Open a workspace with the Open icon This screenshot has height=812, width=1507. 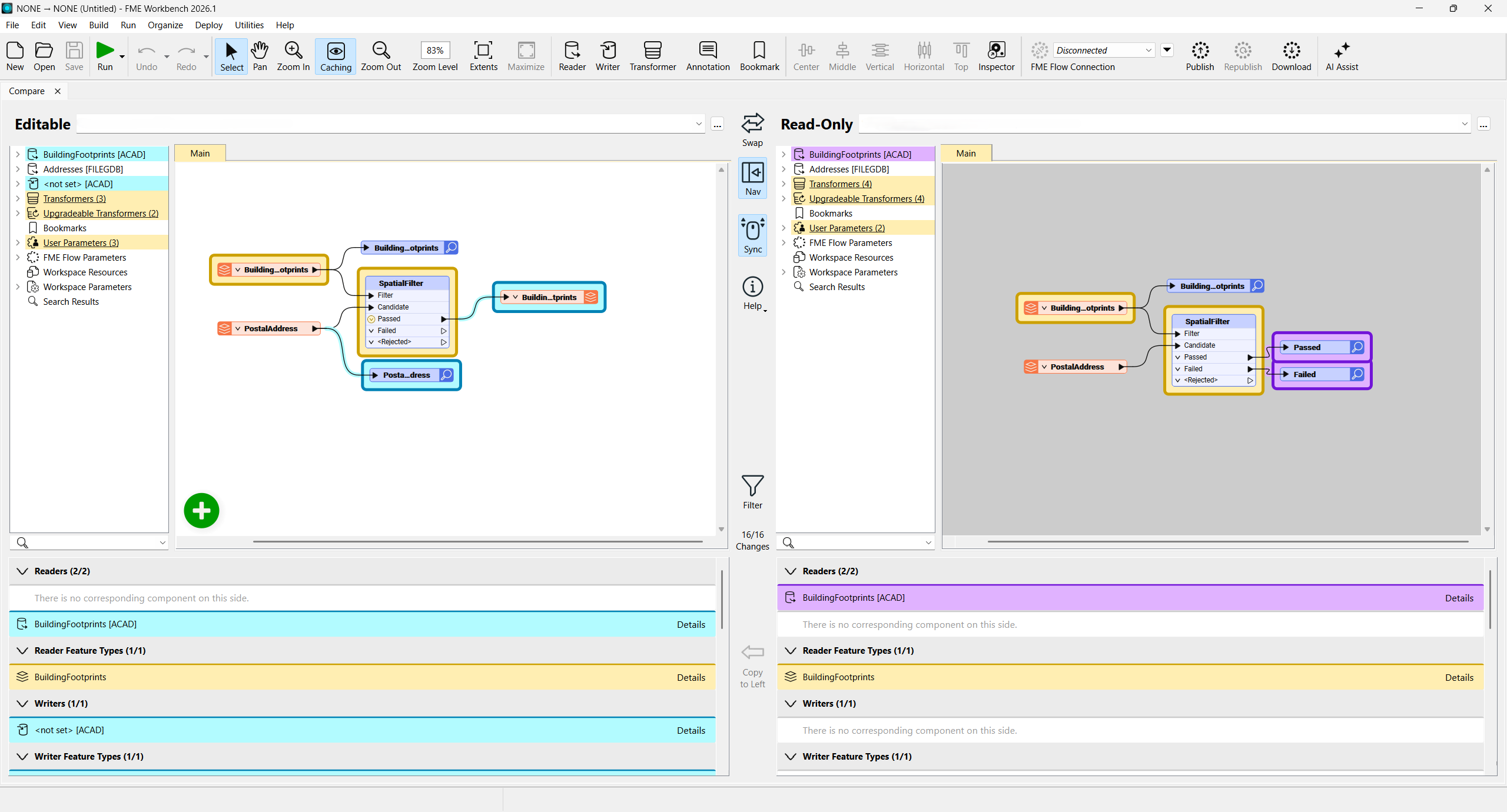[x=44, y=56]
